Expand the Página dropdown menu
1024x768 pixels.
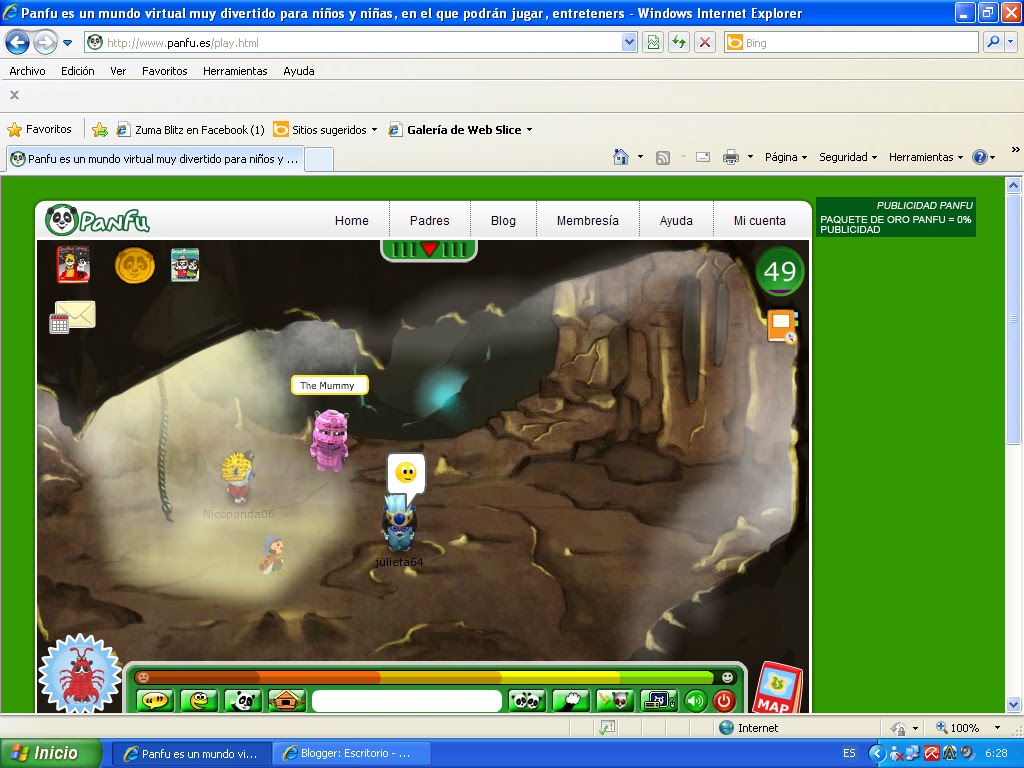786,157
